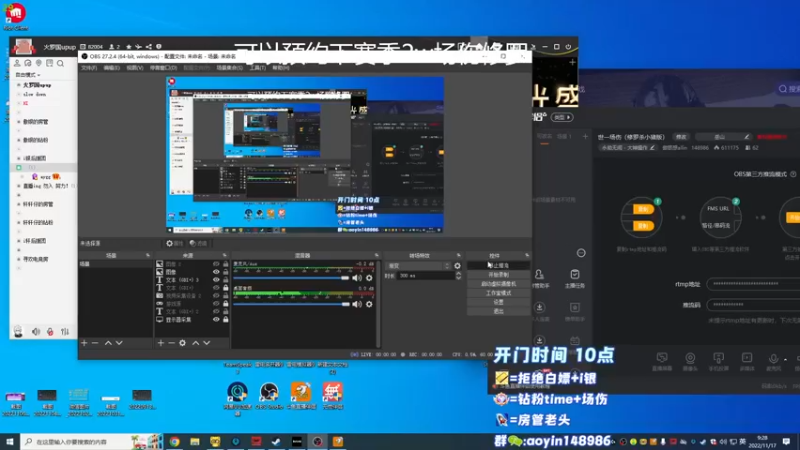Viewport: 800px width, 450px height.
Task: Move the source down in the Sources panel
Action: (207, 343)
